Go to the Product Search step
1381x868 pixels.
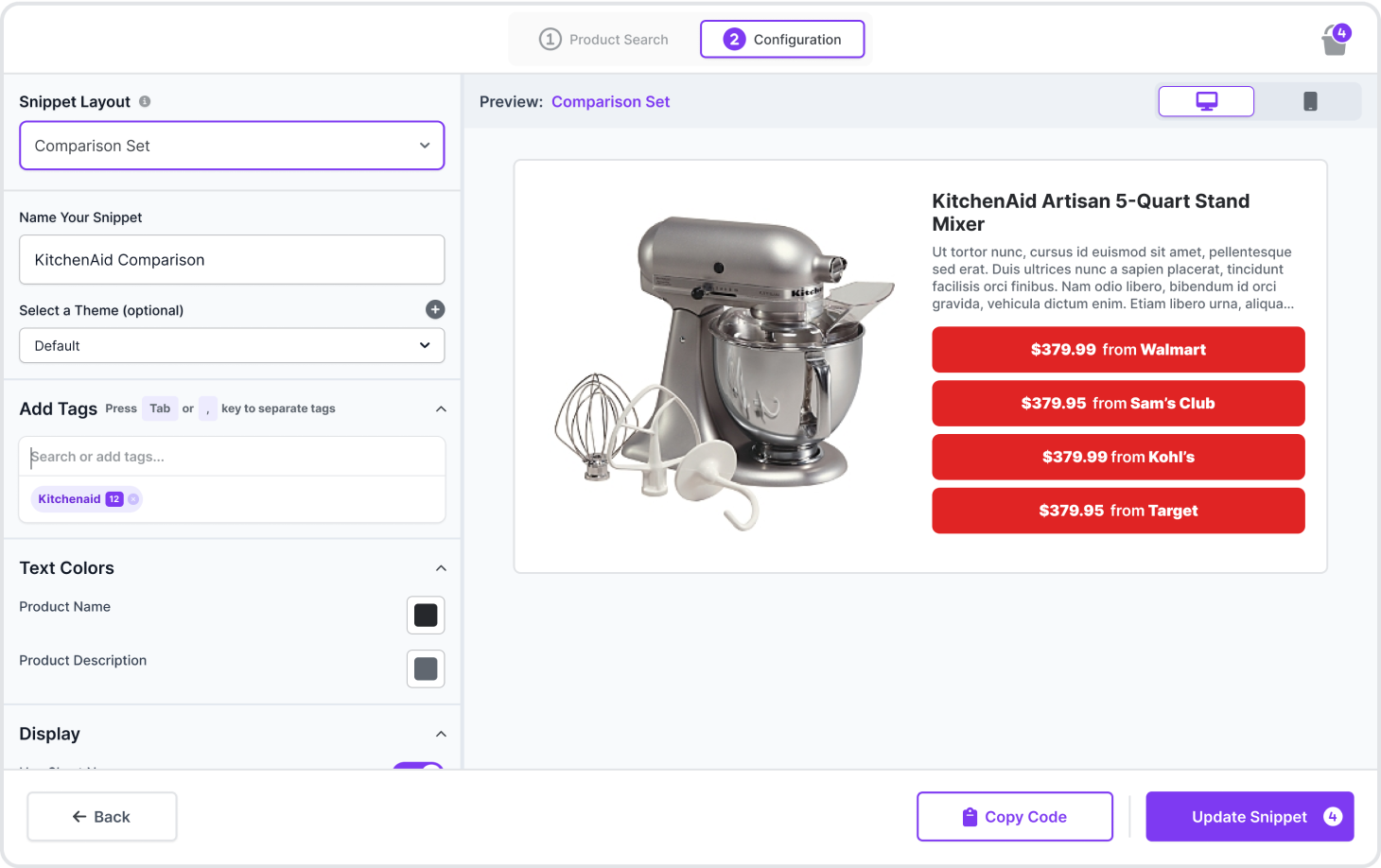[x=604, y=40]
